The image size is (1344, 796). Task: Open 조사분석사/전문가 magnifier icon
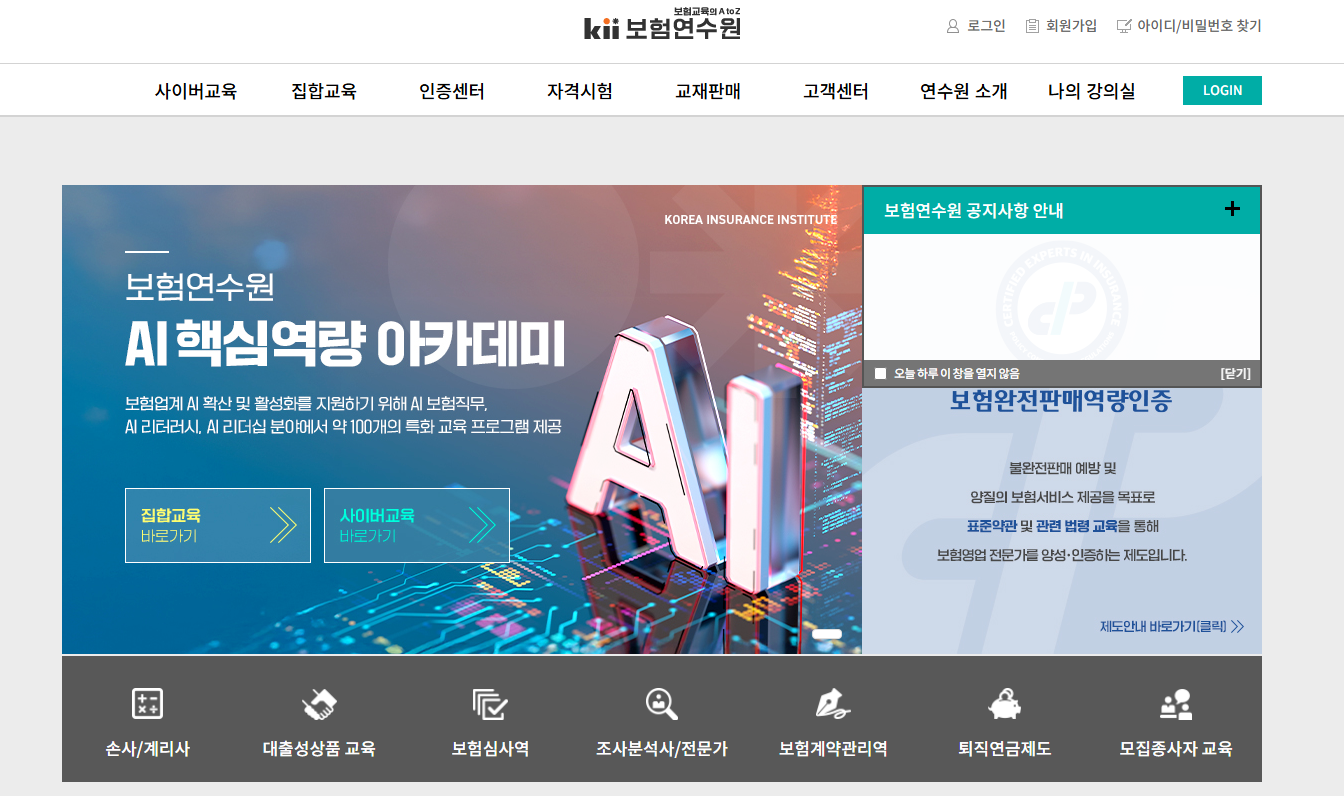click(661, 704)
